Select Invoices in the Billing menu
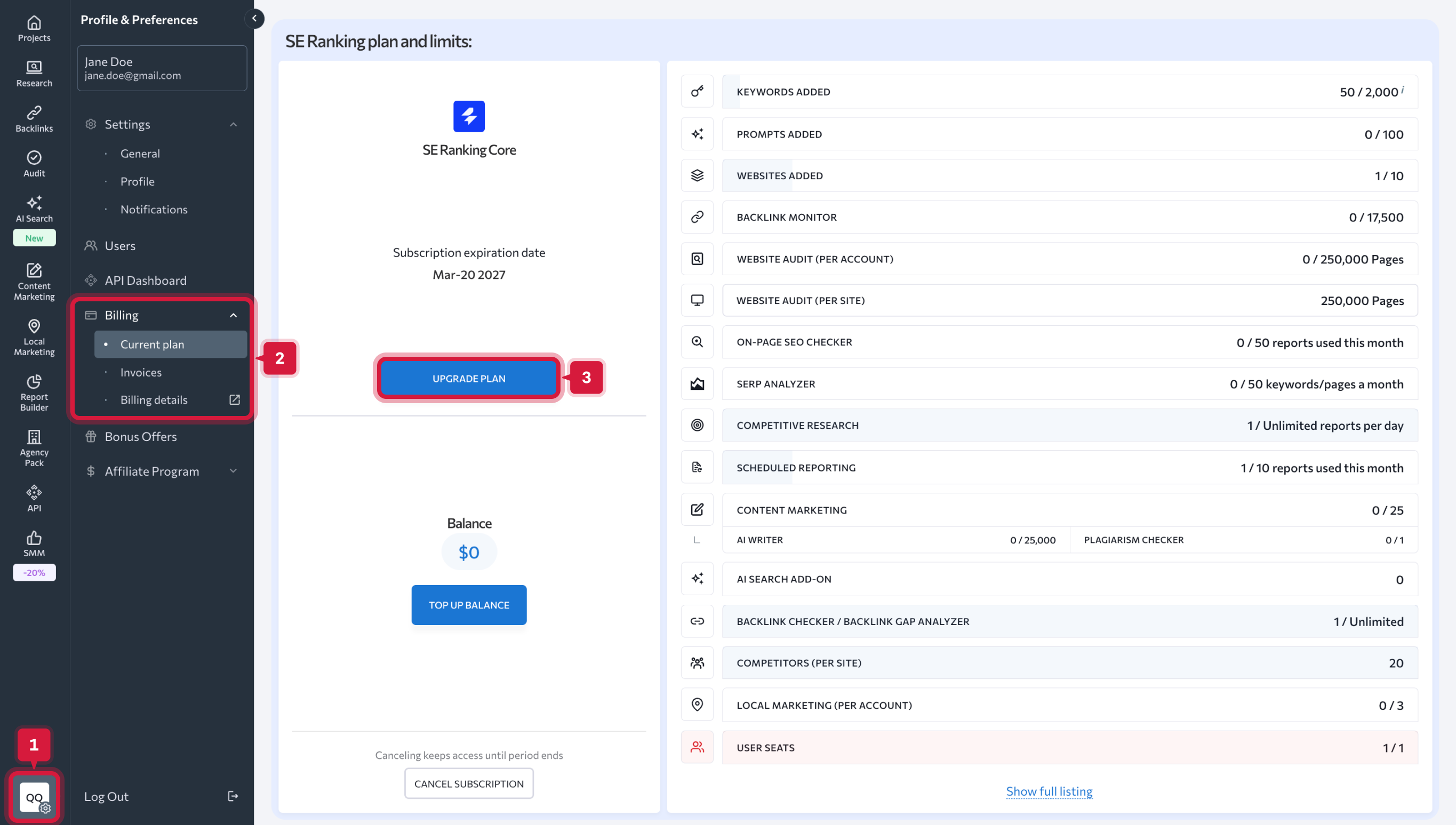The width and height of the screenshot is (1456, 825). (x=141, y=372)
